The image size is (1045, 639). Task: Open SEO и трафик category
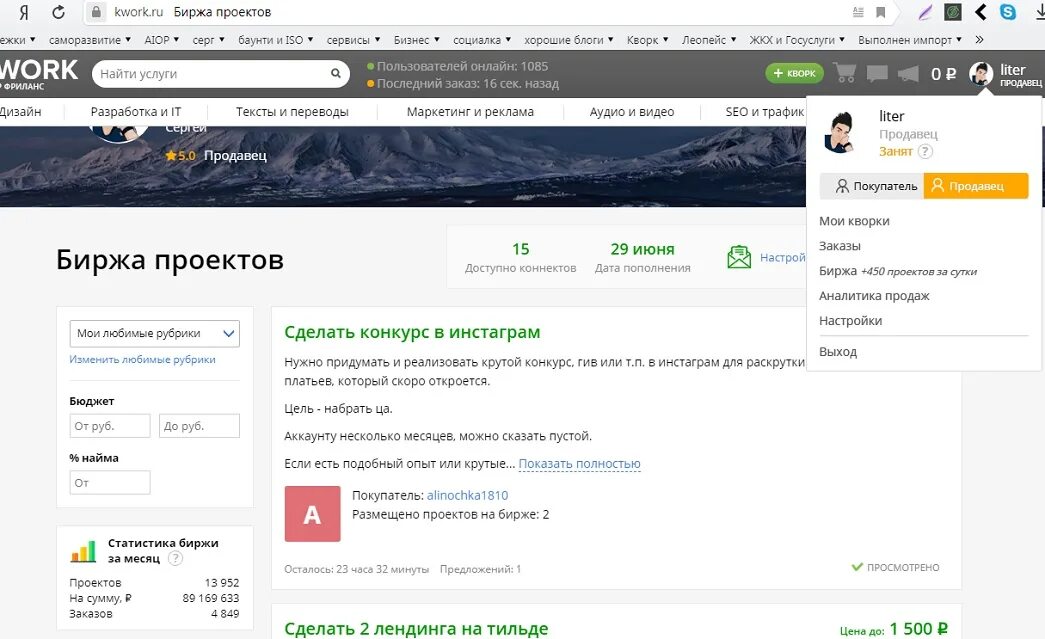point(765,112)
